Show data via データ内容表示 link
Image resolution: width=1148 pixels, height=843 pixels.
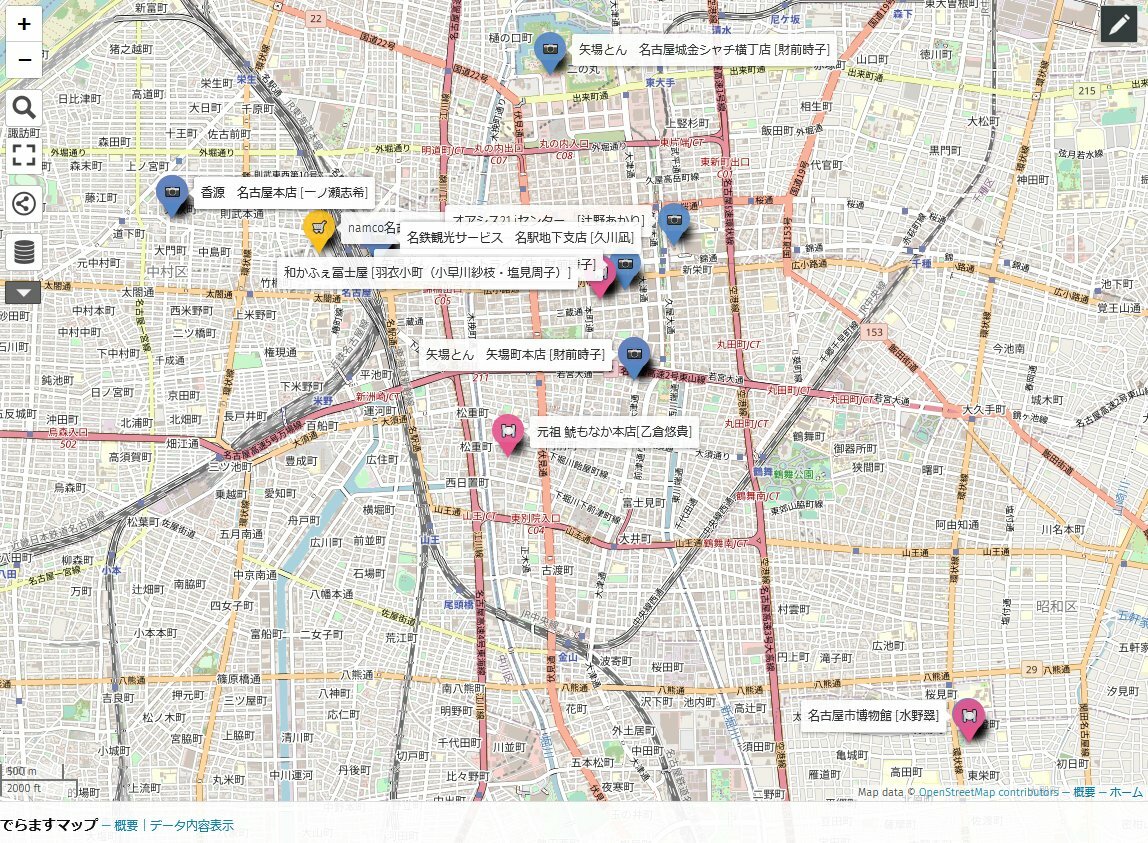pyautogui.click(x=192, y=825)
